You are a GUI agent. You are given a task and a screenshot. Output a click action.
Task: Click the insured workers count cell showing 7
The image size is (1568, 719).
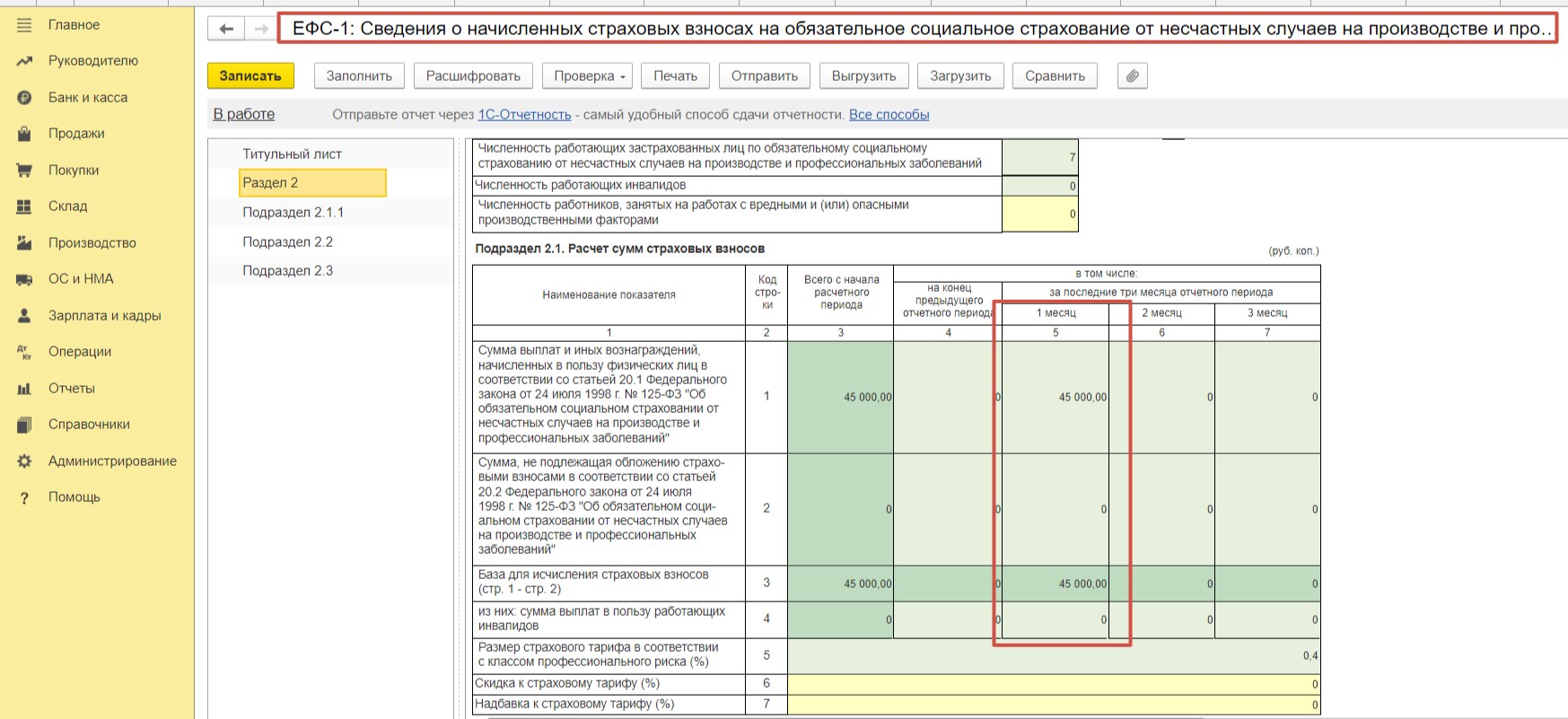click(1040, 157)
